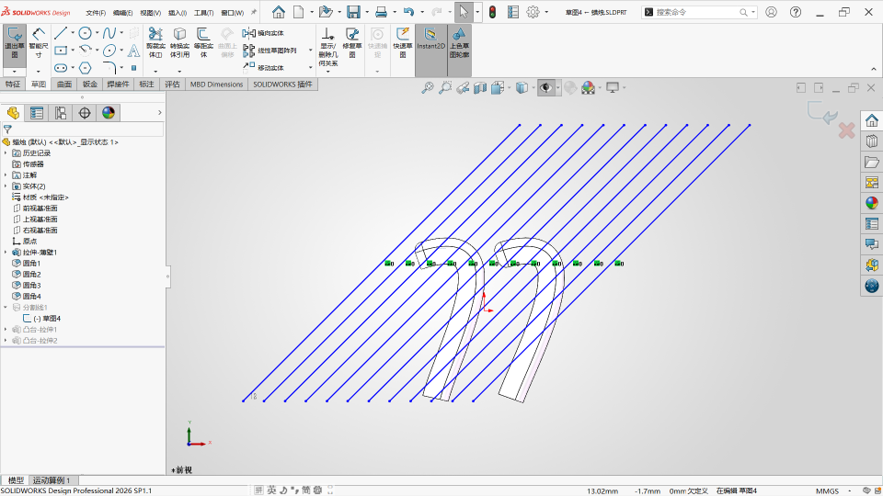Click Linear Sketch Pattern (线性草图阵列) button
Viewport: 883px width, 496px height.
point(270,51)
